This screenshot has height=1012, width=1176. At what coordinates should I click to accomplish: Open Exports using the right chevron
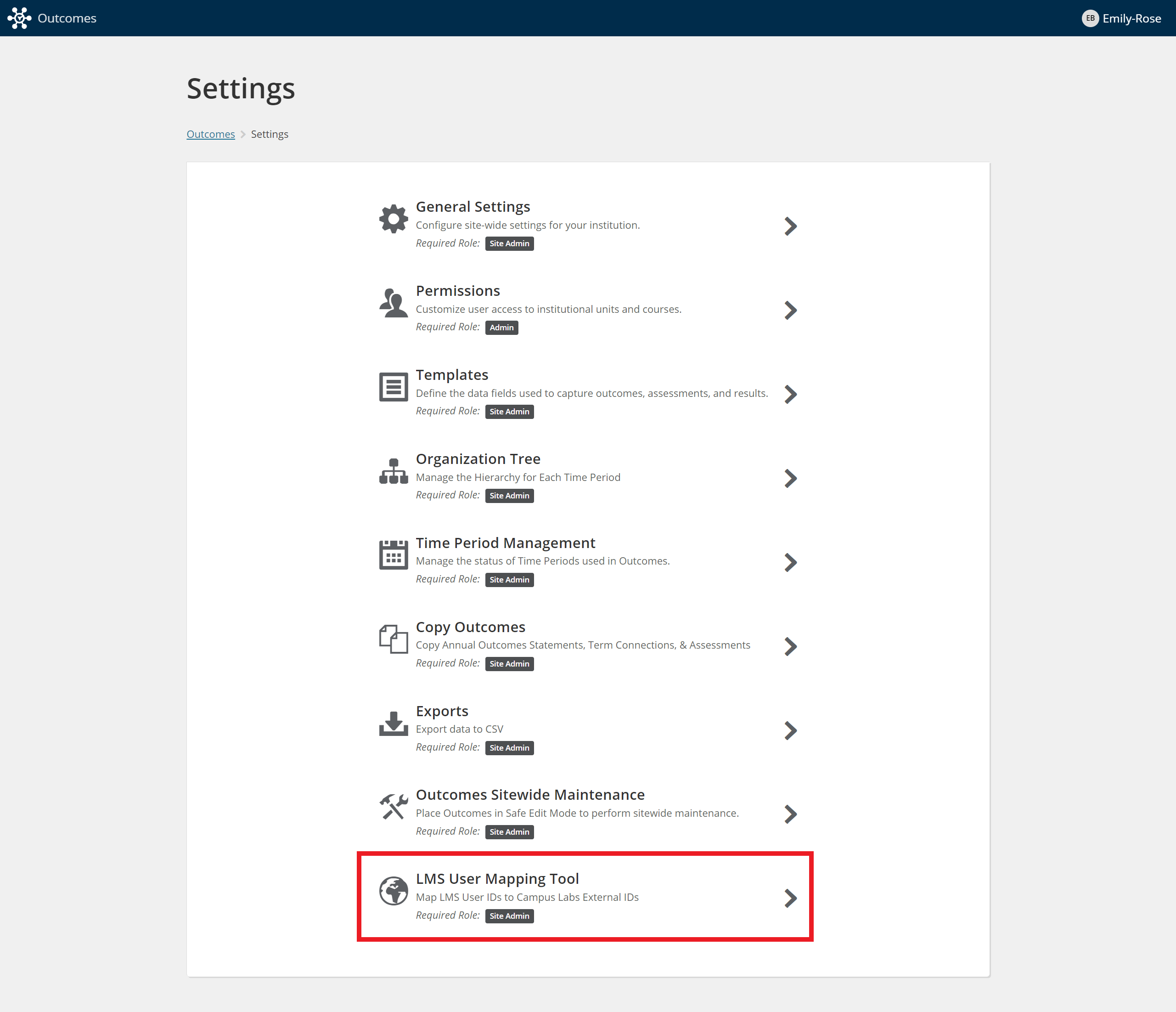(x=790, y=730)
